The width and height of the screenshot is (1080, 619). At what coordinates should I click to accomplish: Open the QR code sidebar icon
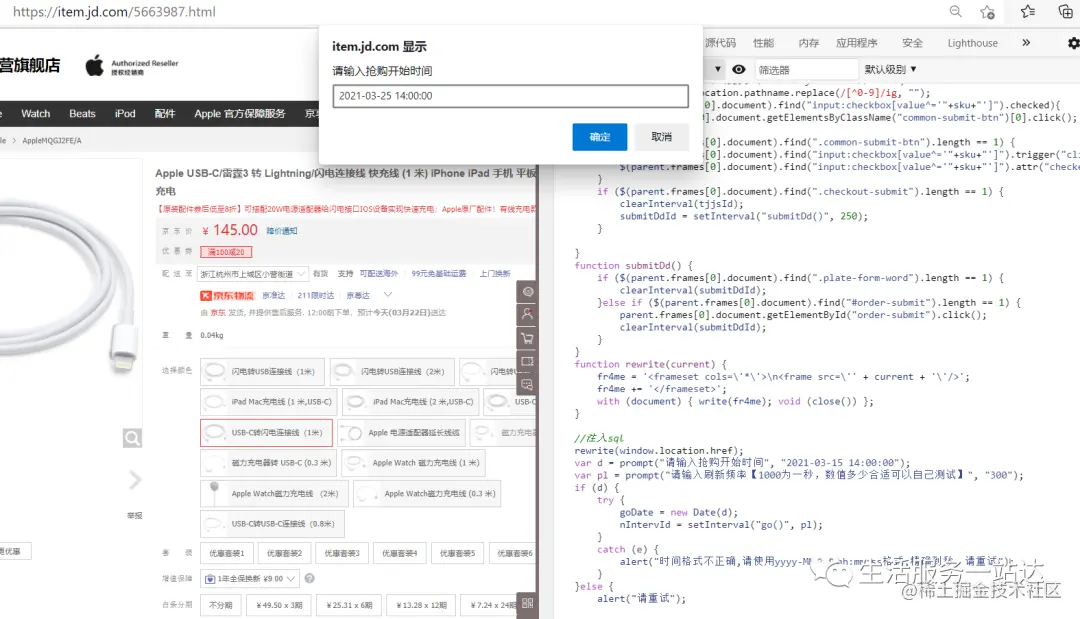pos(528,603)
